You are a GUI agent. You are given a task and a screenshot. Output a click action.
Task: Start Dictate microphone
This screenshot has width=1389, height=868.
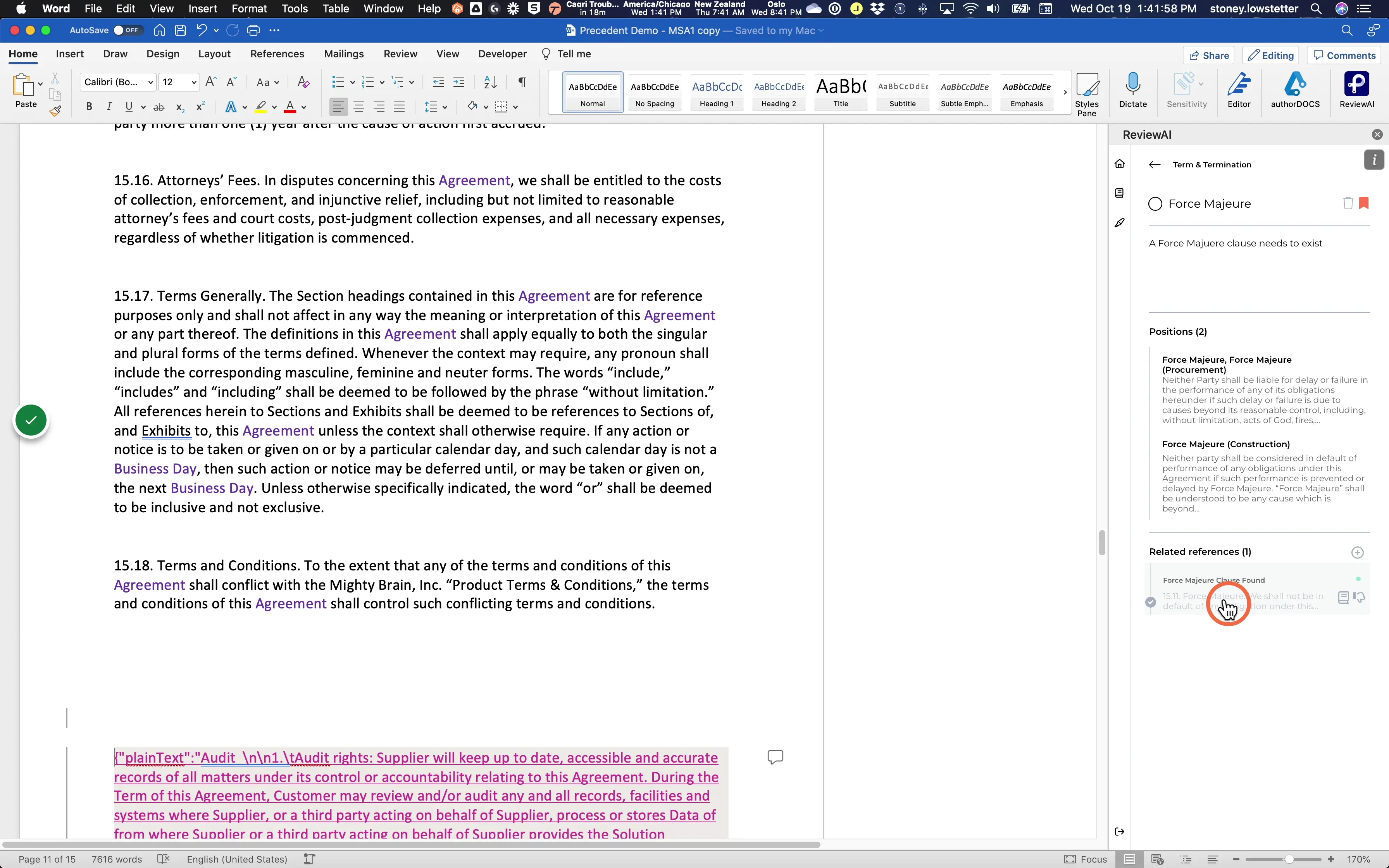pyautogui.click(x=1132, y=90)
